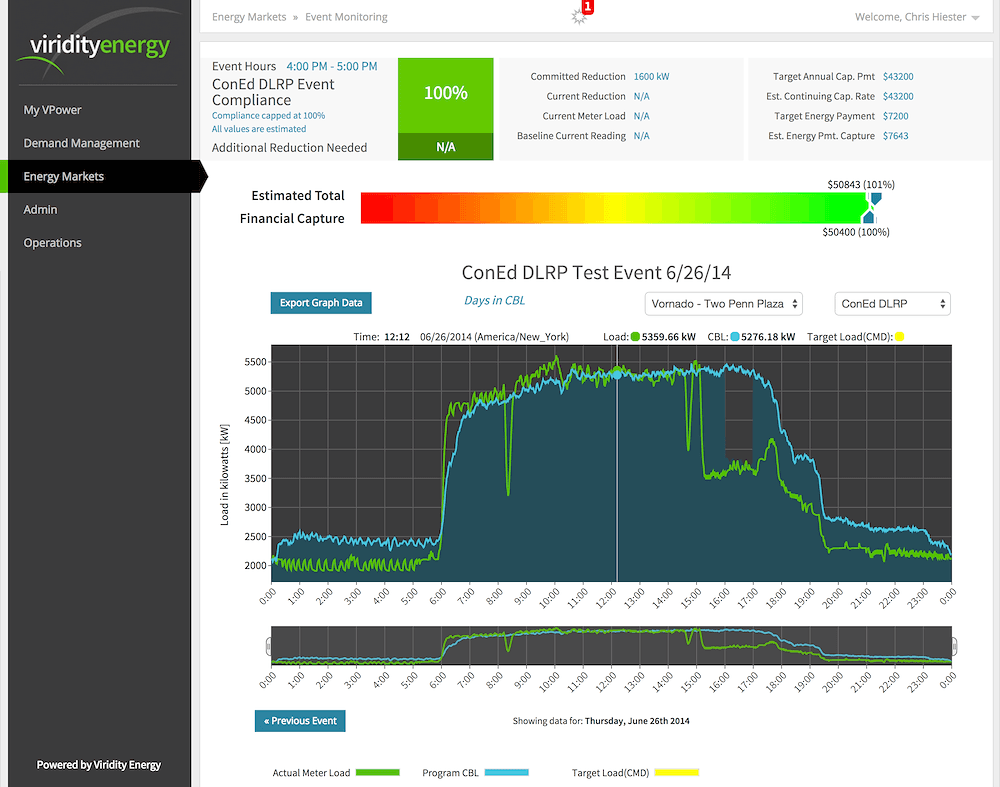This screenshot has width=1000, height=787.
Task: Click the Previous Event button
Action: click(300, 721)
